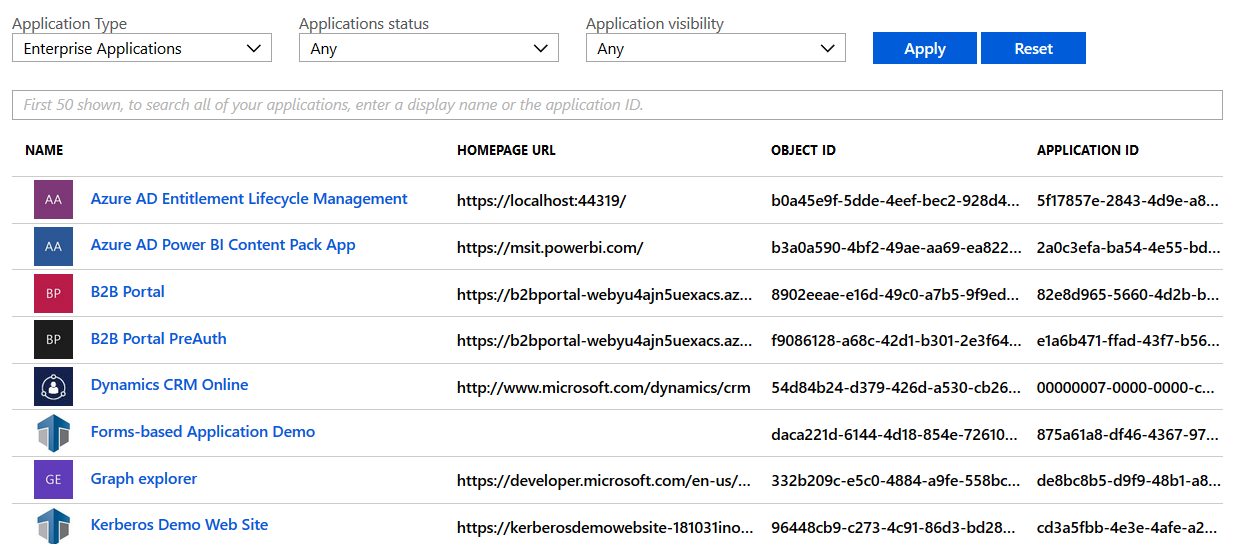
Task: Select application ID starting de8bc8b5
Action: [x=1129, y=481]
